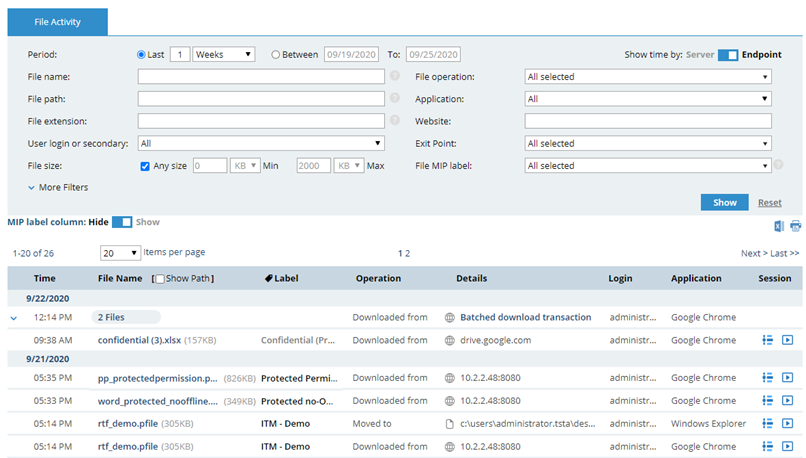This screenshot has height=458, width=806.
Task: Uncheck the Any size checkbox
Action: pyautogui.click(x=146, y=166)
